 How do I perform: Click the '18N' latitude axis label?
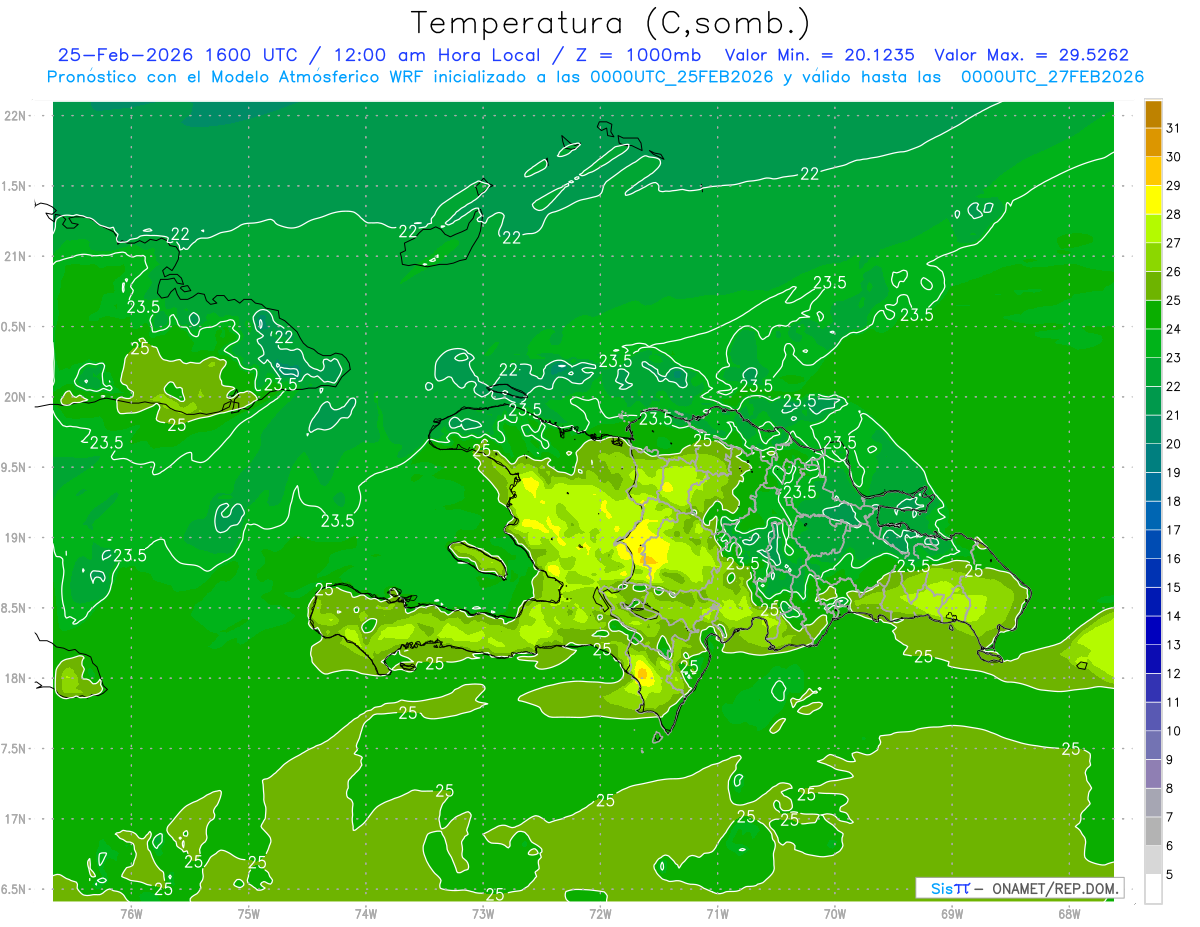point(14,679)
